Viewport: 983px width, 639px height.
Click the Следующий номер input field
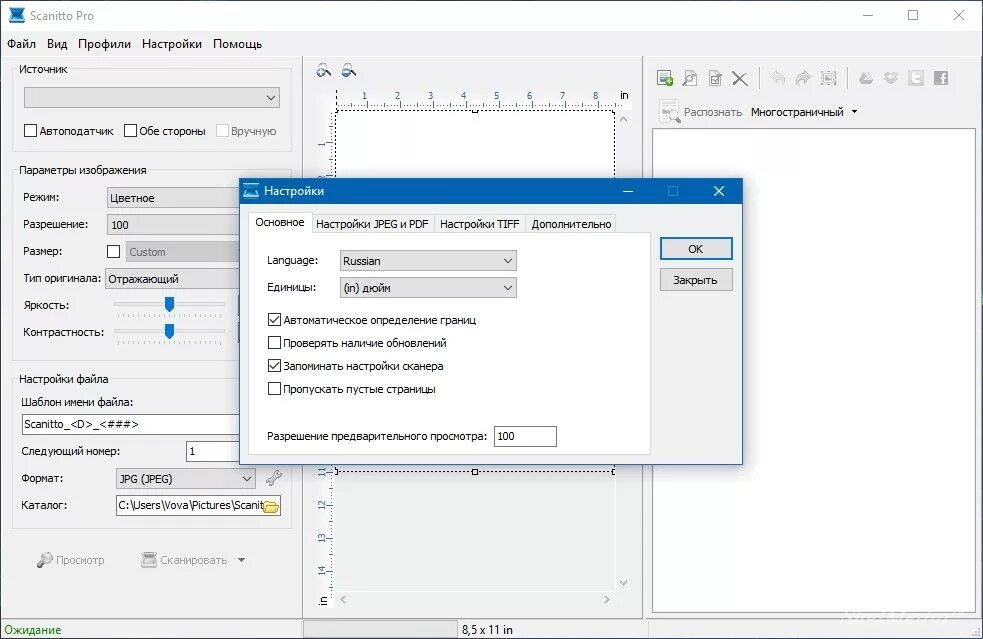point(213,452)
